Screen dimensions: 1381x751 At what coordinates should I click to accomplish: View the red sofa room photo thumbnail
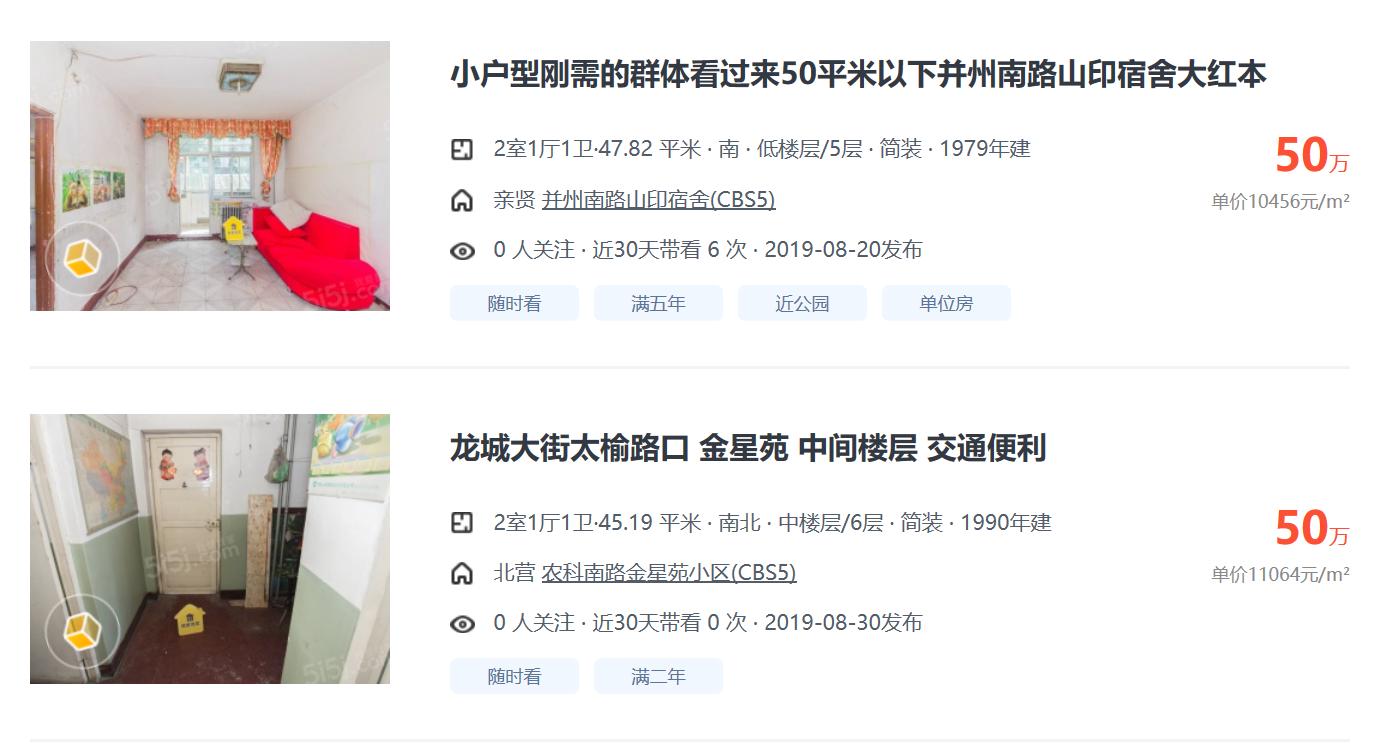(x=210, y=176)
